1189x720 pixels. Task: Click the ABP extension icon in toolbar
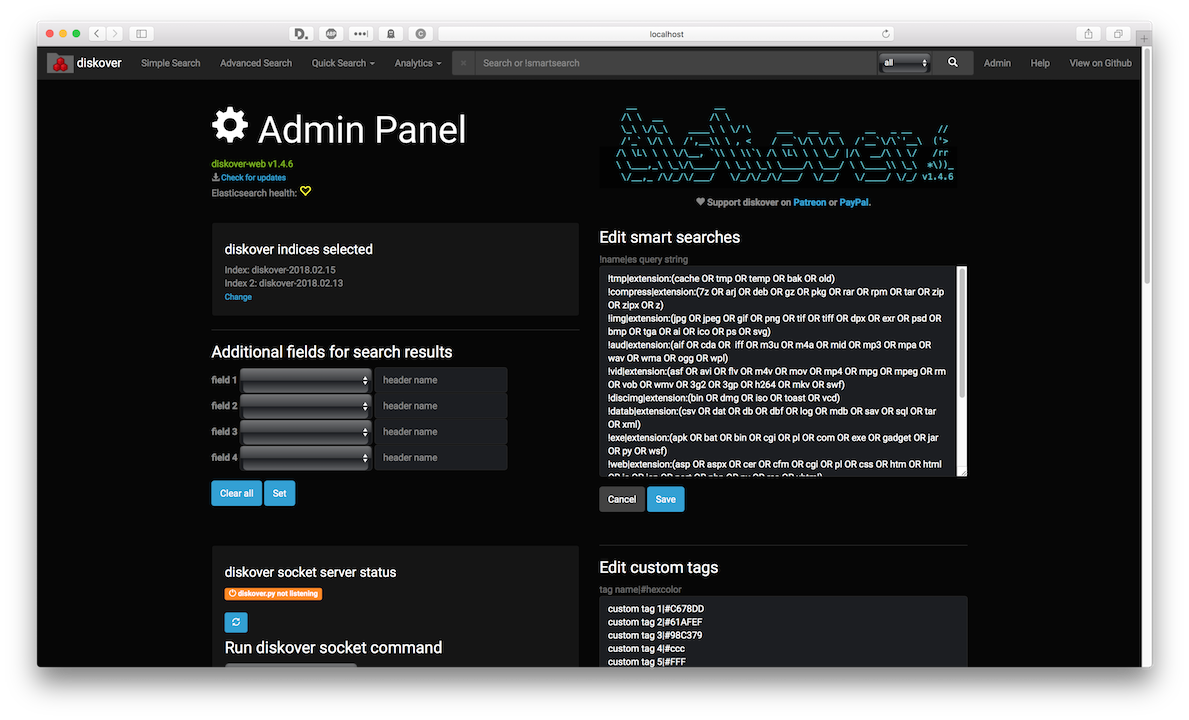[x=331, y=33]
